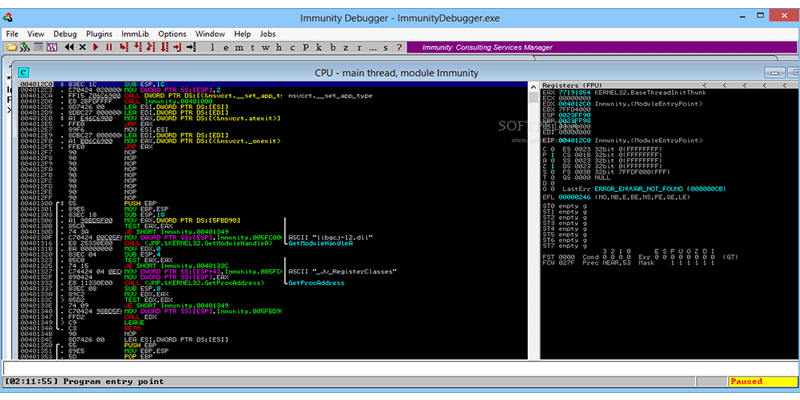Click the 'GetProcAddress' comment text

(317, 283)
